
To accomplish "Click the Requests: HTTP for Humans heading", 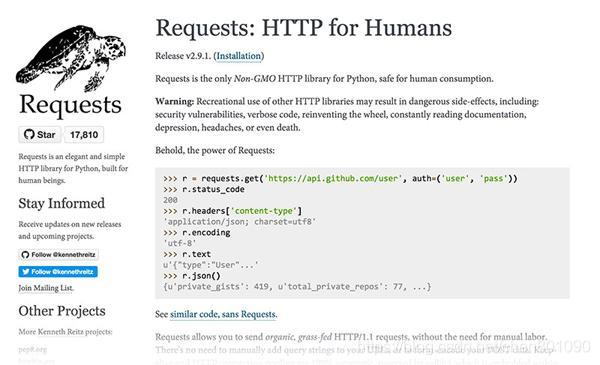I will [303, 28].
